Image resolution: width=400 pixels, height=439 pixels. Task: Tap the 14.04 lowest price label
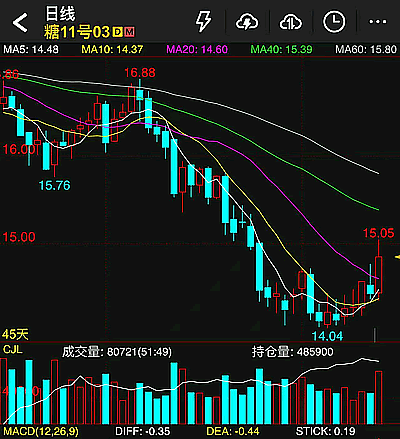click(327, 336)
